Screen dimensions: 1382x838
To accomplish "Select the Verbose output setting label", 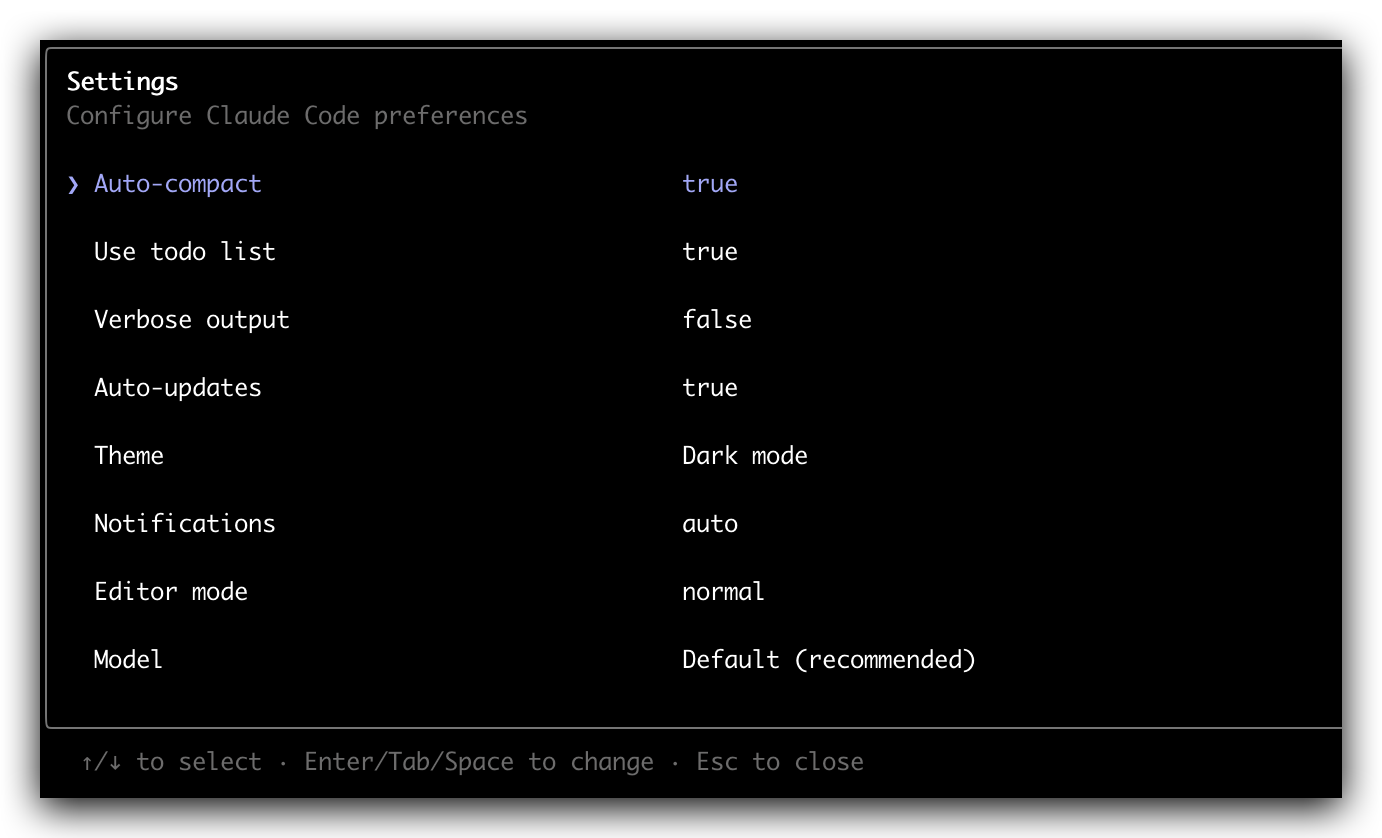I will [x=192, y=320].
